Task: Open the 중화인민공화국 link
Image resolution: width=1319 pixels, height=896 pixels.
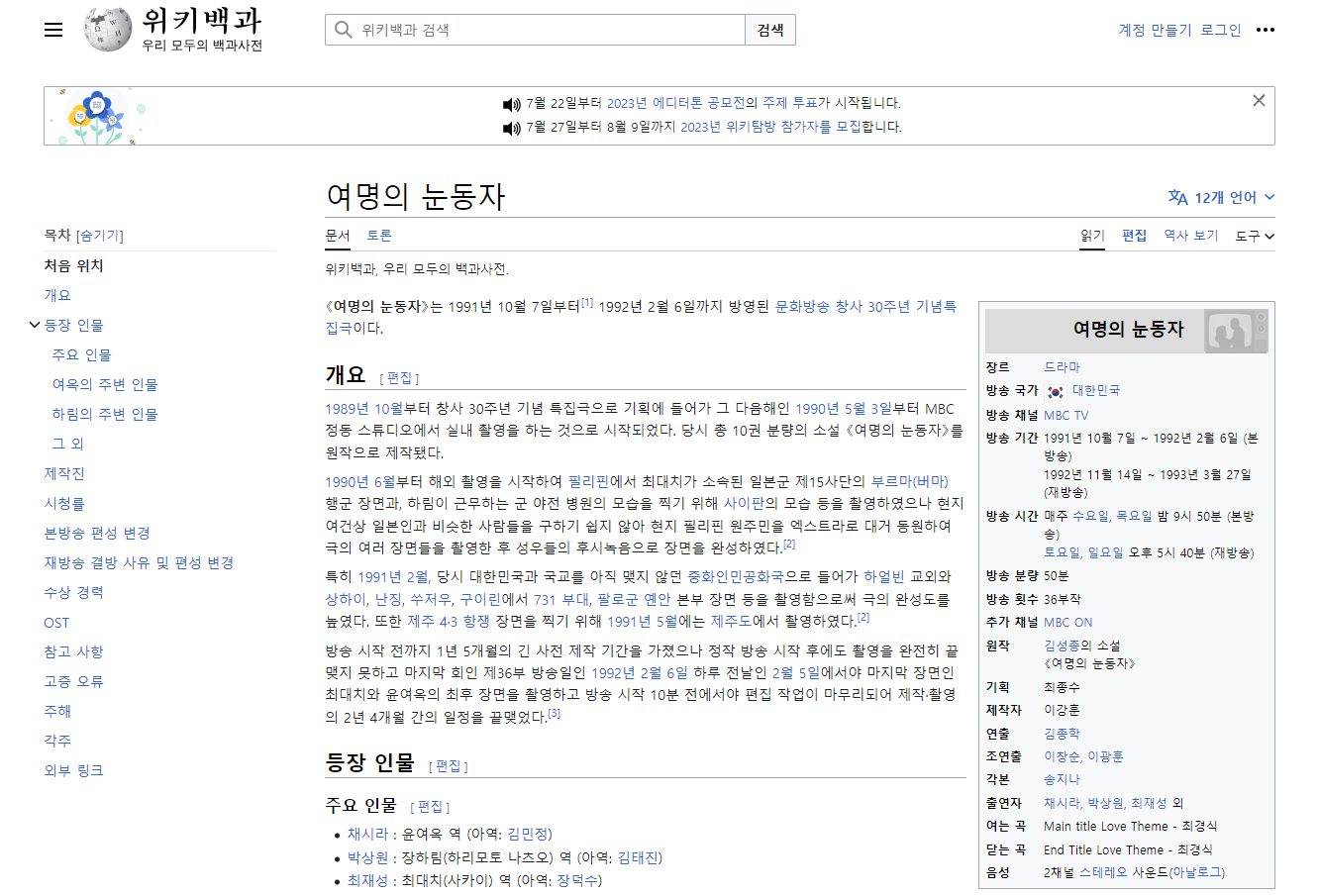Action: pyautogui.click(x=735, y=576)
